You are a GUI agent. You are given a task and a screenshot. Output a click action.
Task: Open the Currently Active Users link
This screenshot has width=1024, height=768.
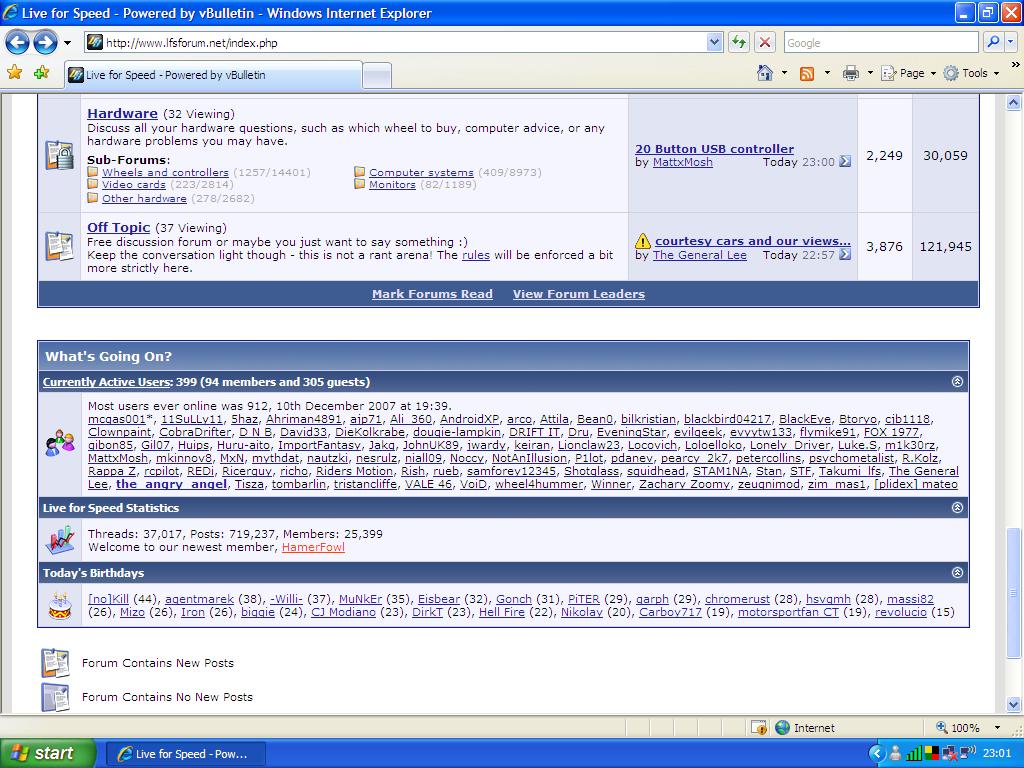[x=107, y=382]
